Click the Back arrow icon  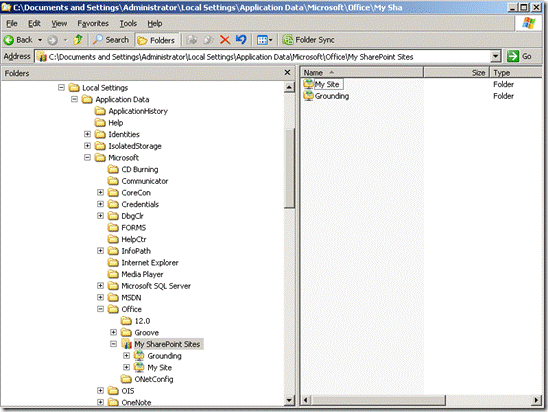pos(9,40)
